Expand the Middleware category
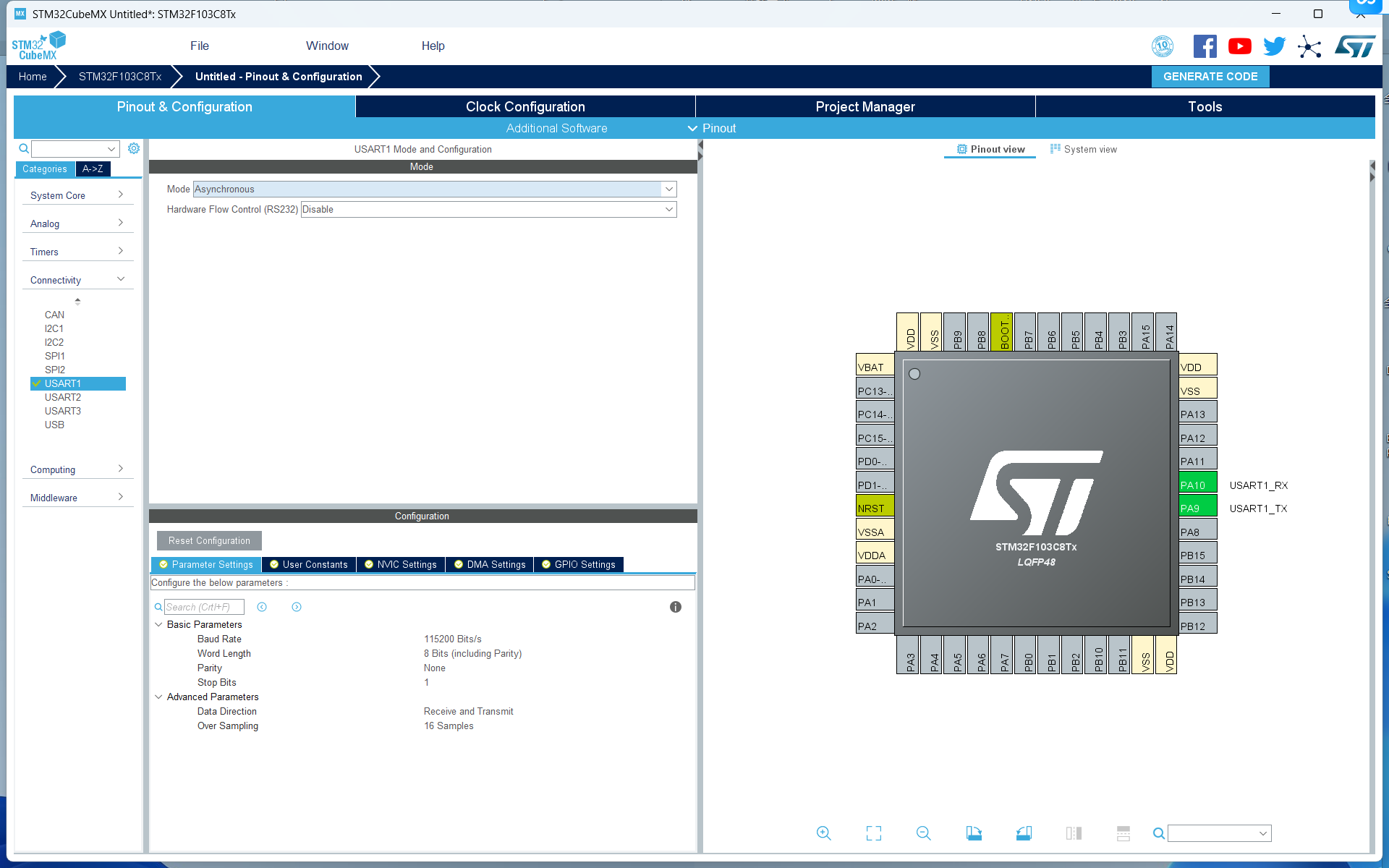 (77, 498)
